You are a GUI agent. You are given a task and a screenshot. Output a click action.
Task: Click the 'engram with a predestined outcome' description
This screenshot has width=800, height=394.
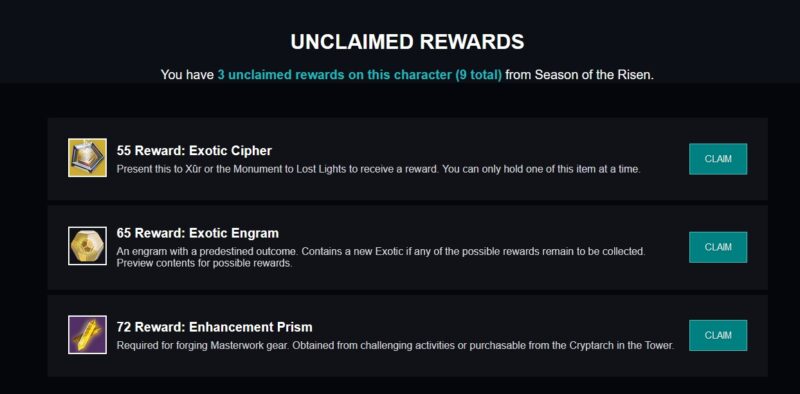click(x=381, y=257)
